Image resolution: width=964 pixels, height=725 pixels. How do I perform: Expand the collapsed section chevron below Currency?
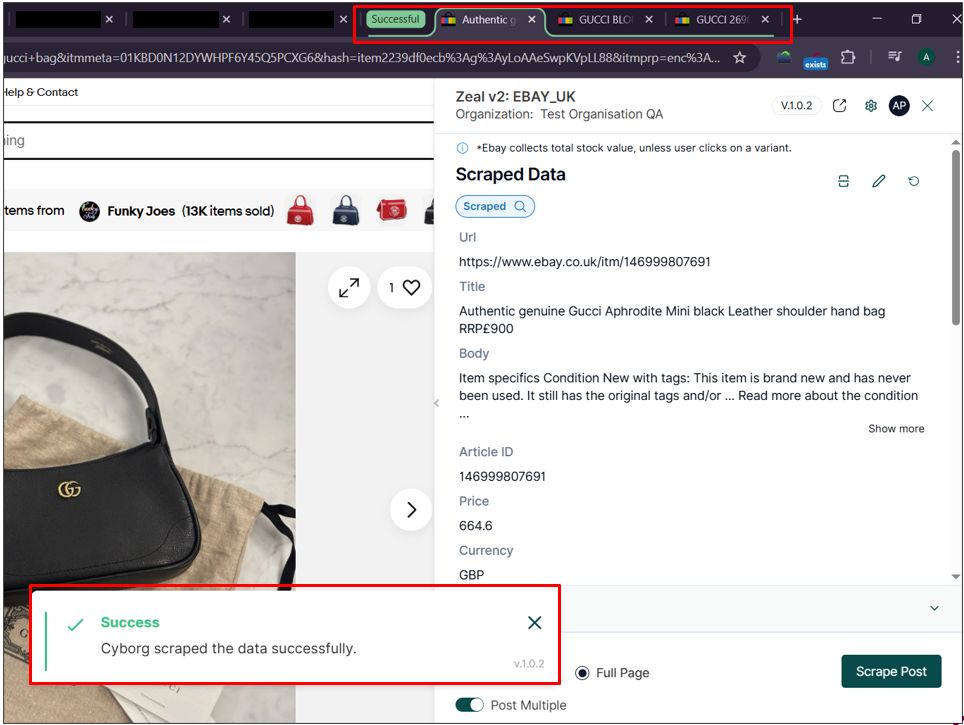(934, 608)
